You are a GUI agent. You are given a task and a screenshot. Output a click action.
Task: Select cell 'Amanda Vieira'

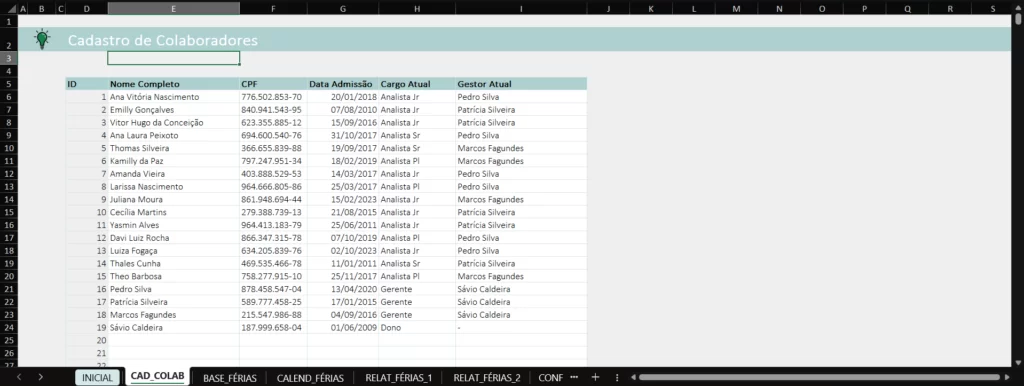[173, 174]
